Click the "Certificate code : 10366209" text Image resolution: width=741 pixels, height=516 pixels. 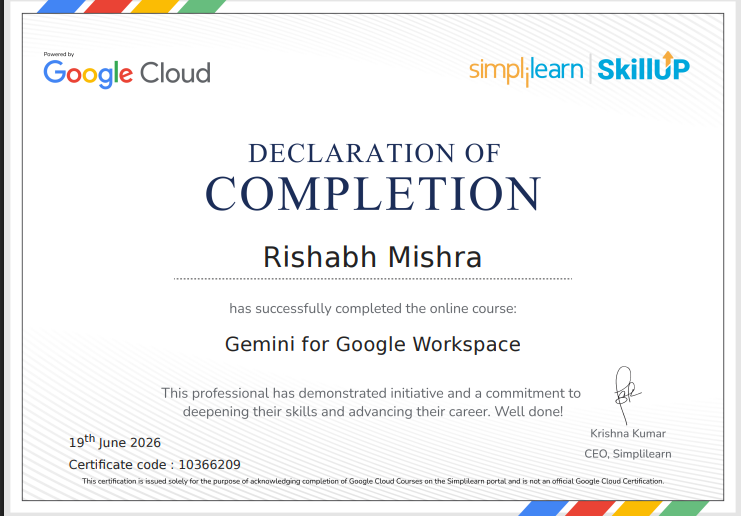155,465
